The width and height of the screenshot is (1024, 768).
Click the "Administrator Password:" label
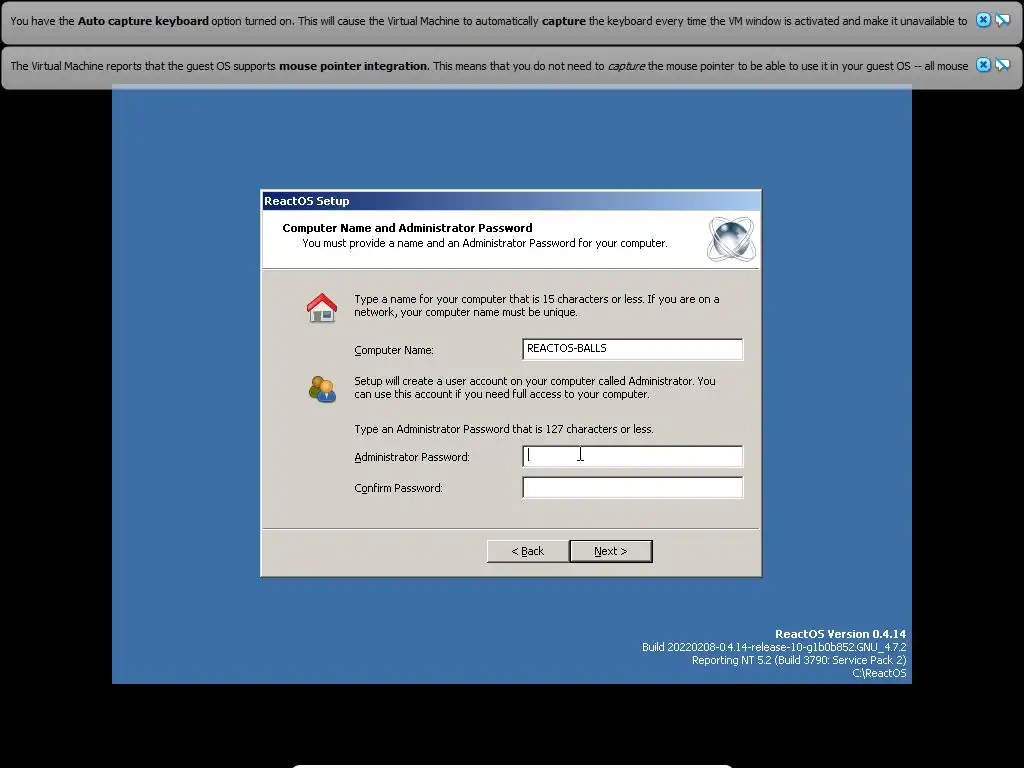click(412, 457)
